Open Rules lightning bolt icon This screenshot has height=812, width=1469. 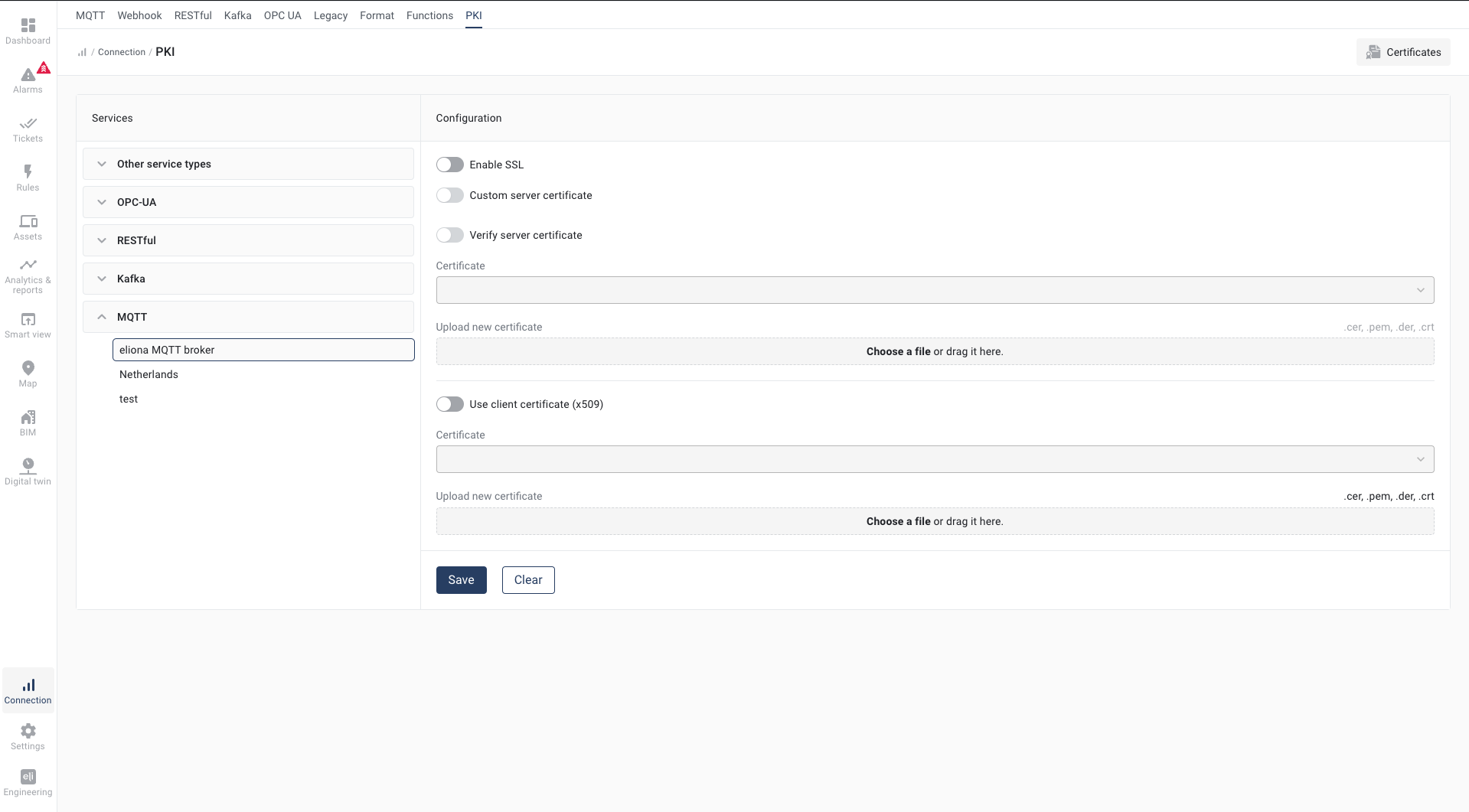click(28, 172)
